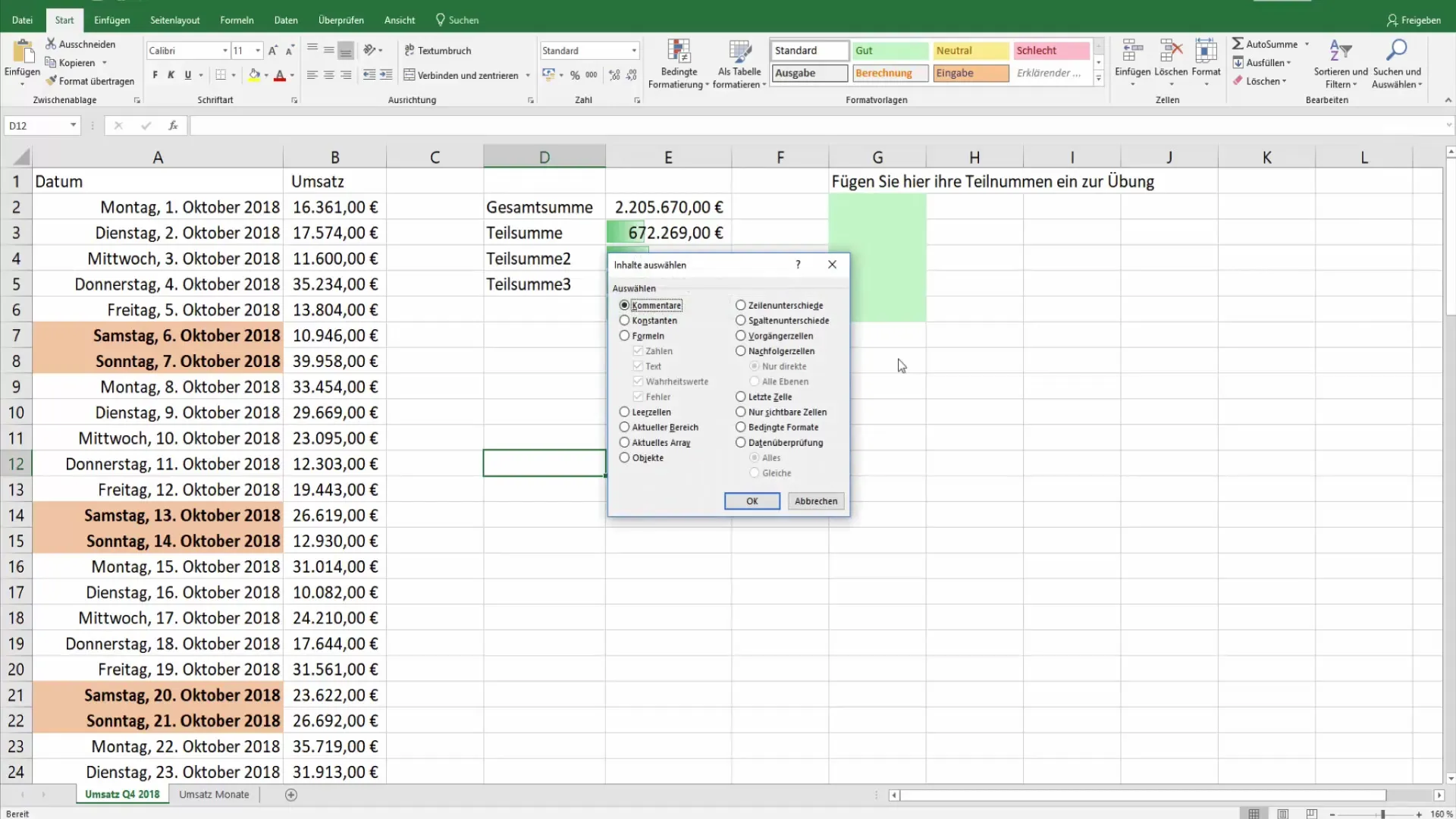Click Suchen und Auswählen magnifier
The width and height of the screenshot is (1456, 819).
coord(1396,64)
